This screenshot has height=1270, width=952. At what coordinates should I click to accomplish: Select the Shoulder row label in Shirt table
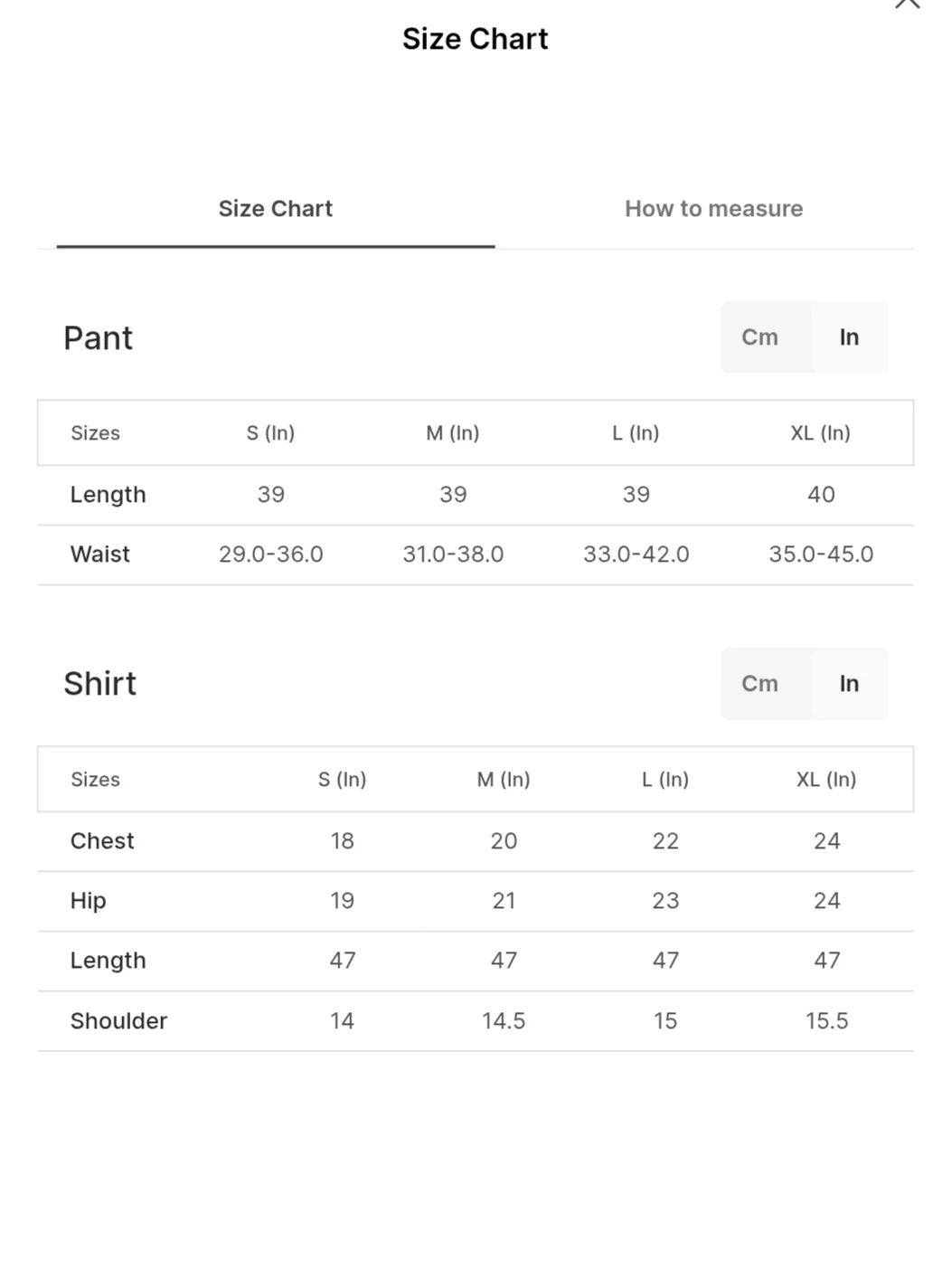coord(118,1021)
